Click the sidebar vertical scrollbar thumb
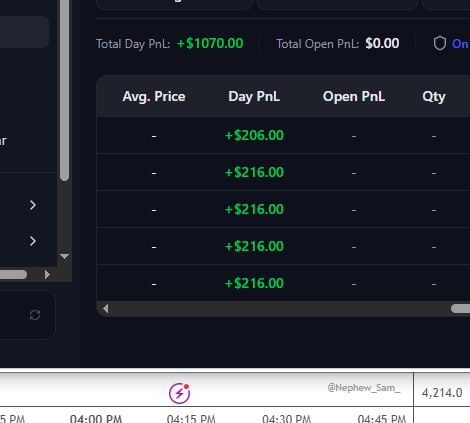The height and width of the screenshot is (423, 470). [x=65, y=90]
